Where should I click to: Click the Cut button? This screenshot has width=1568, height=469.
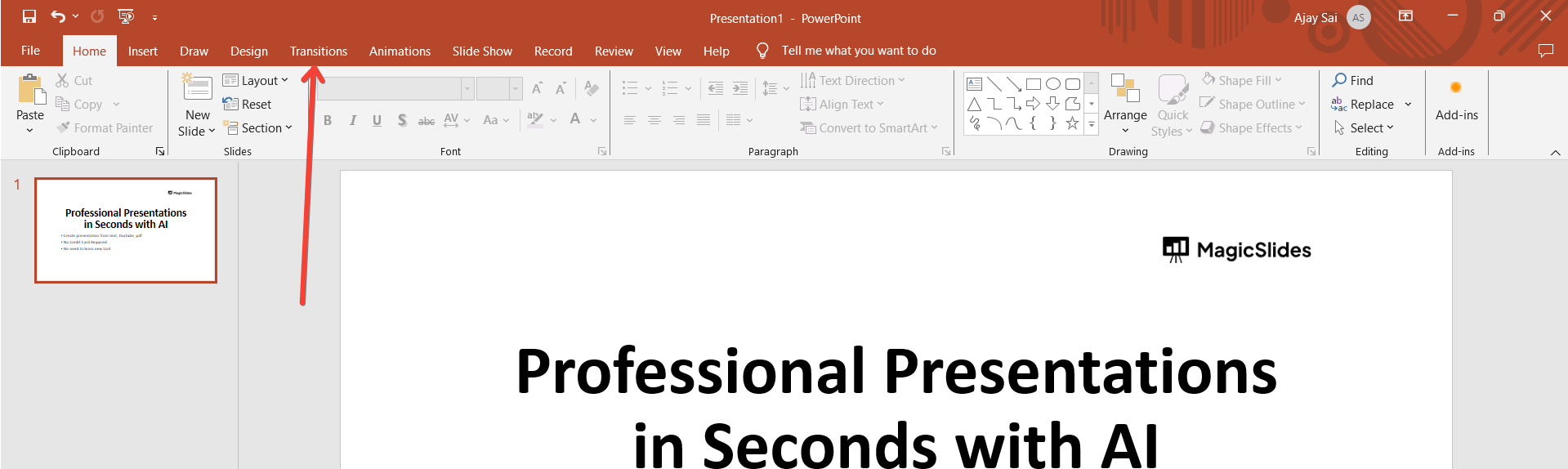74,80
